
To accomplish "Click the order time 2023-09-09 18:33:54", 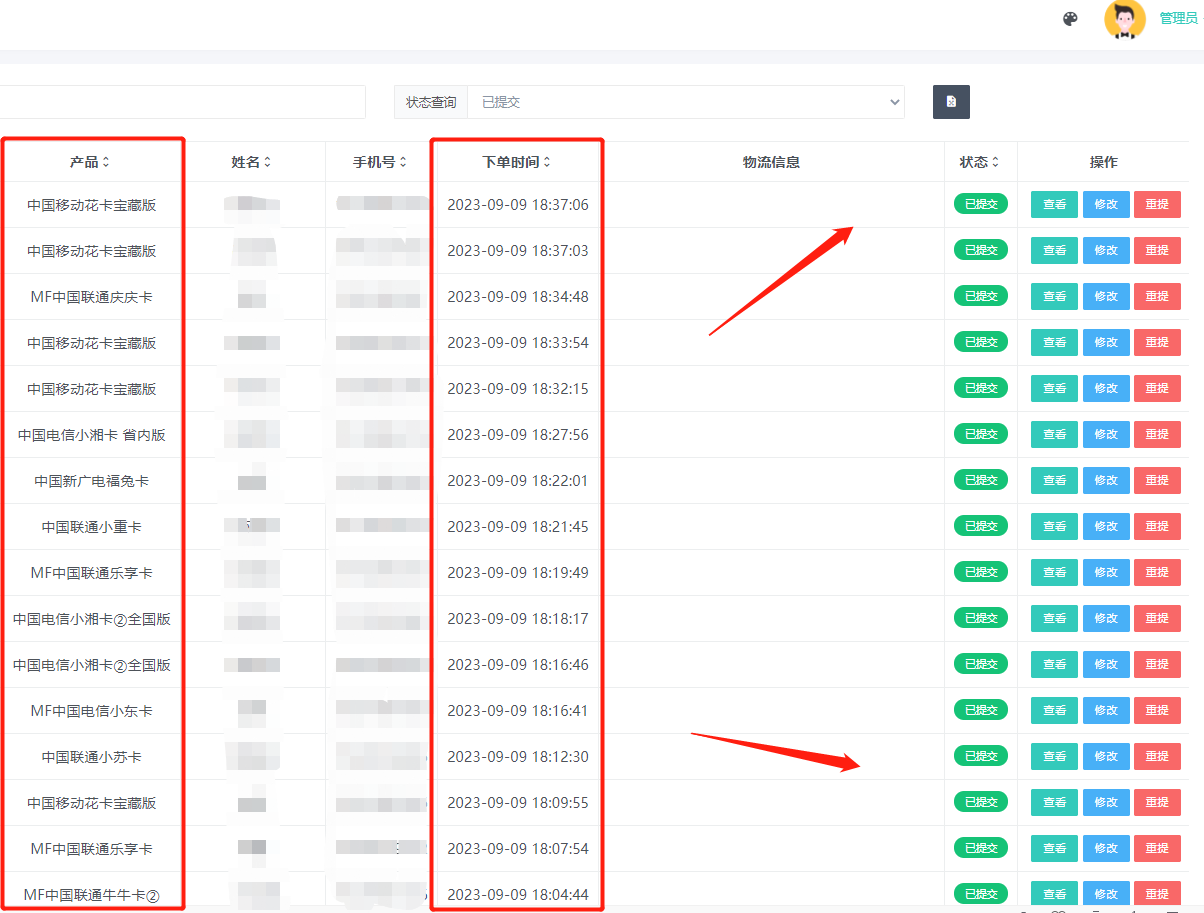I will click(x=518, y=343).
